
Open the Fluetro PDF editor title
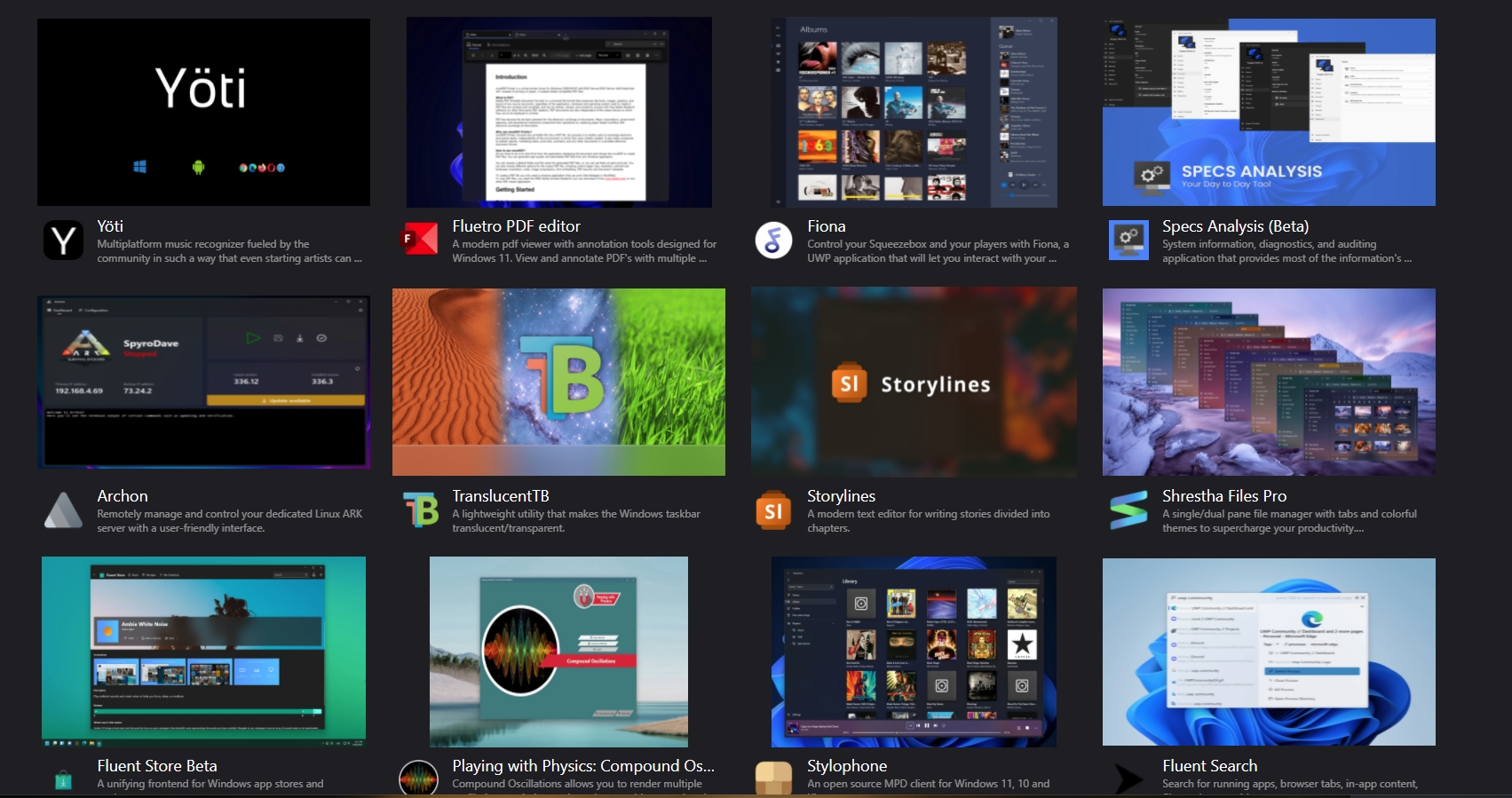click(x=516, y=226)
